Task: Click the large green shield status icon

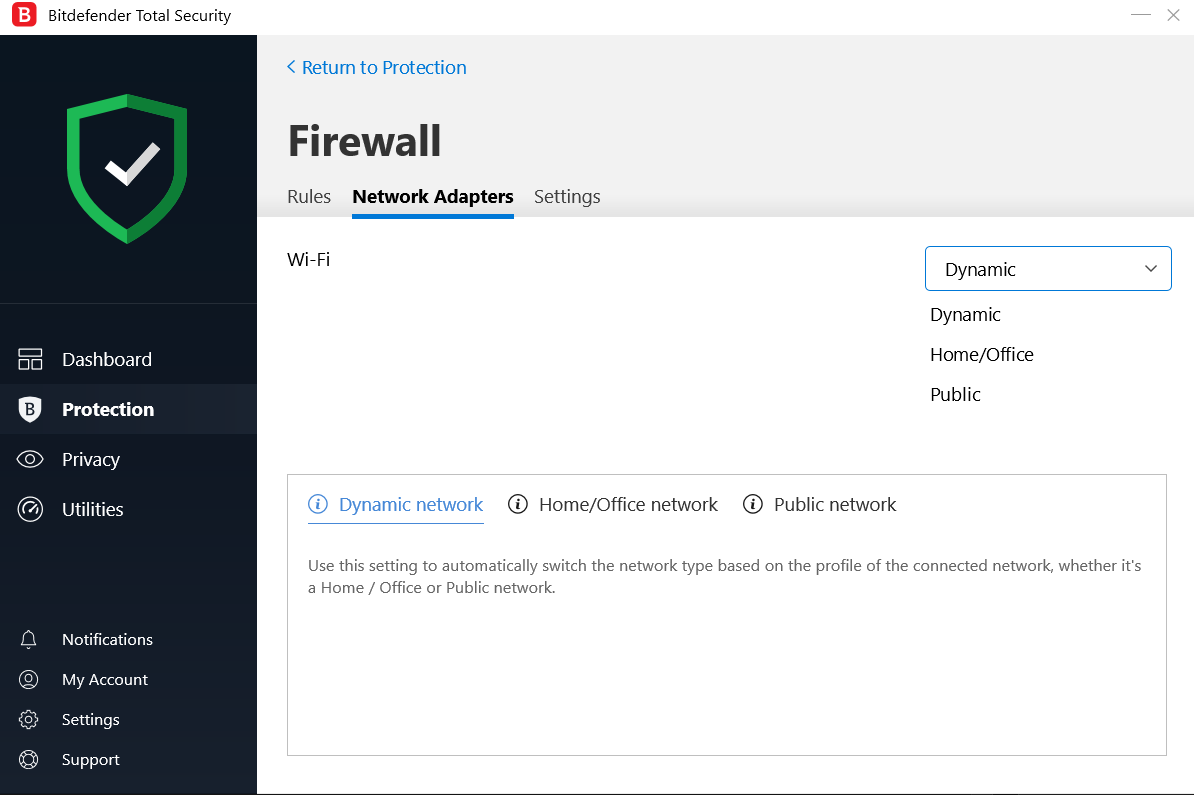Action: pyautogui.click(x=127, y=168)
